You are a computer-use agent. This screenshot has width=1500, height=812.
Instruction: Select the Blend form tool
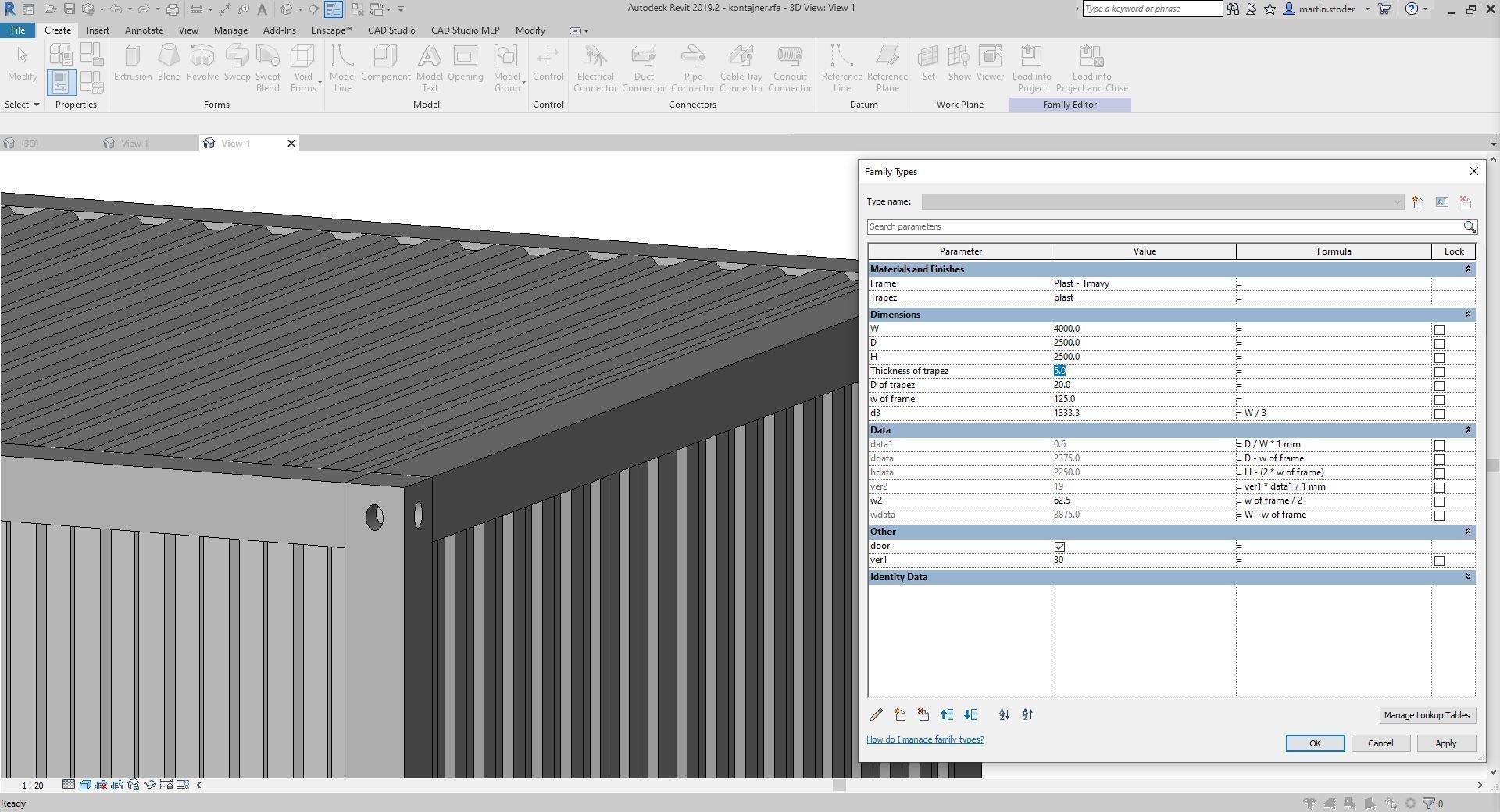coord(169,62)
